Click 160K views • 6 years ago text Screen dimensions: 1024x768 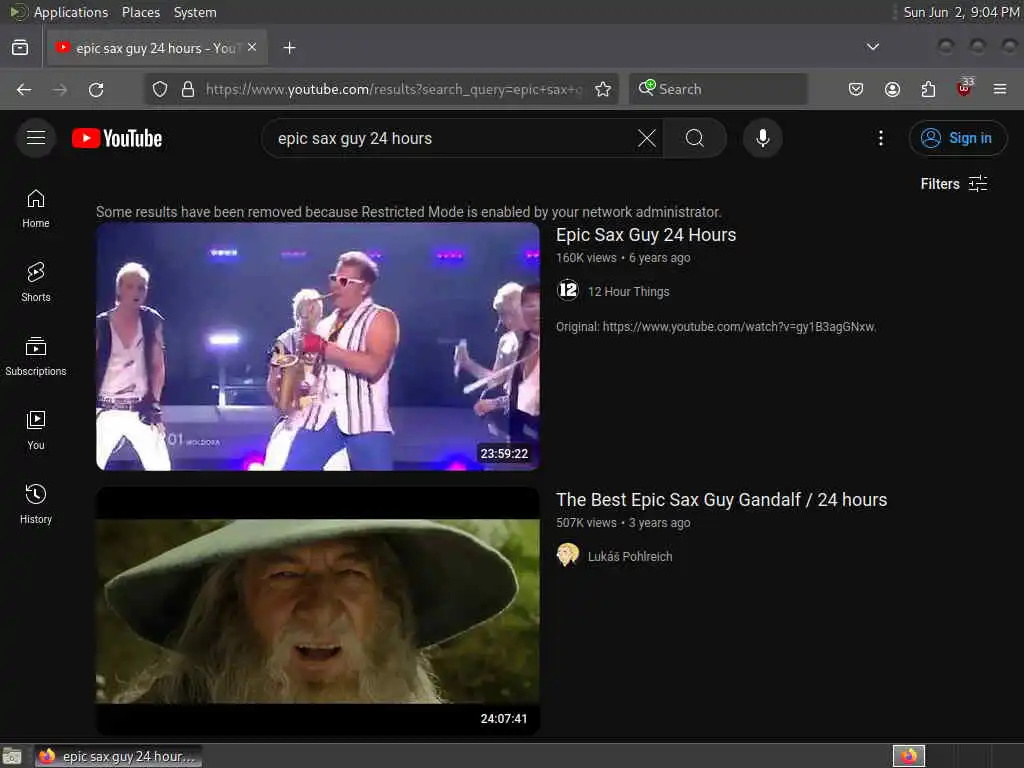[x=623, y=258]
